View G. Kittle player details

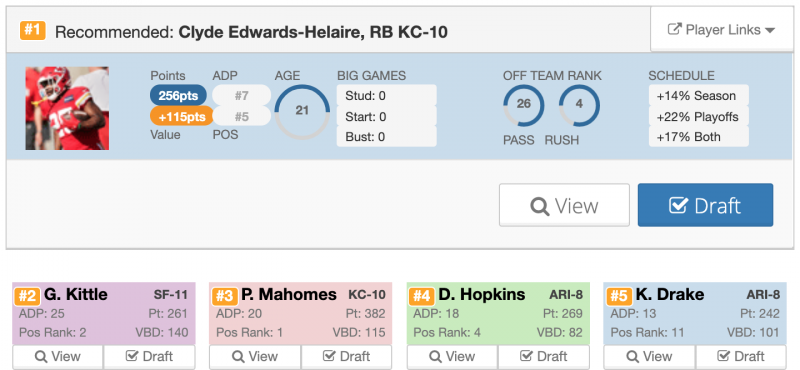[x=58, y=356]
